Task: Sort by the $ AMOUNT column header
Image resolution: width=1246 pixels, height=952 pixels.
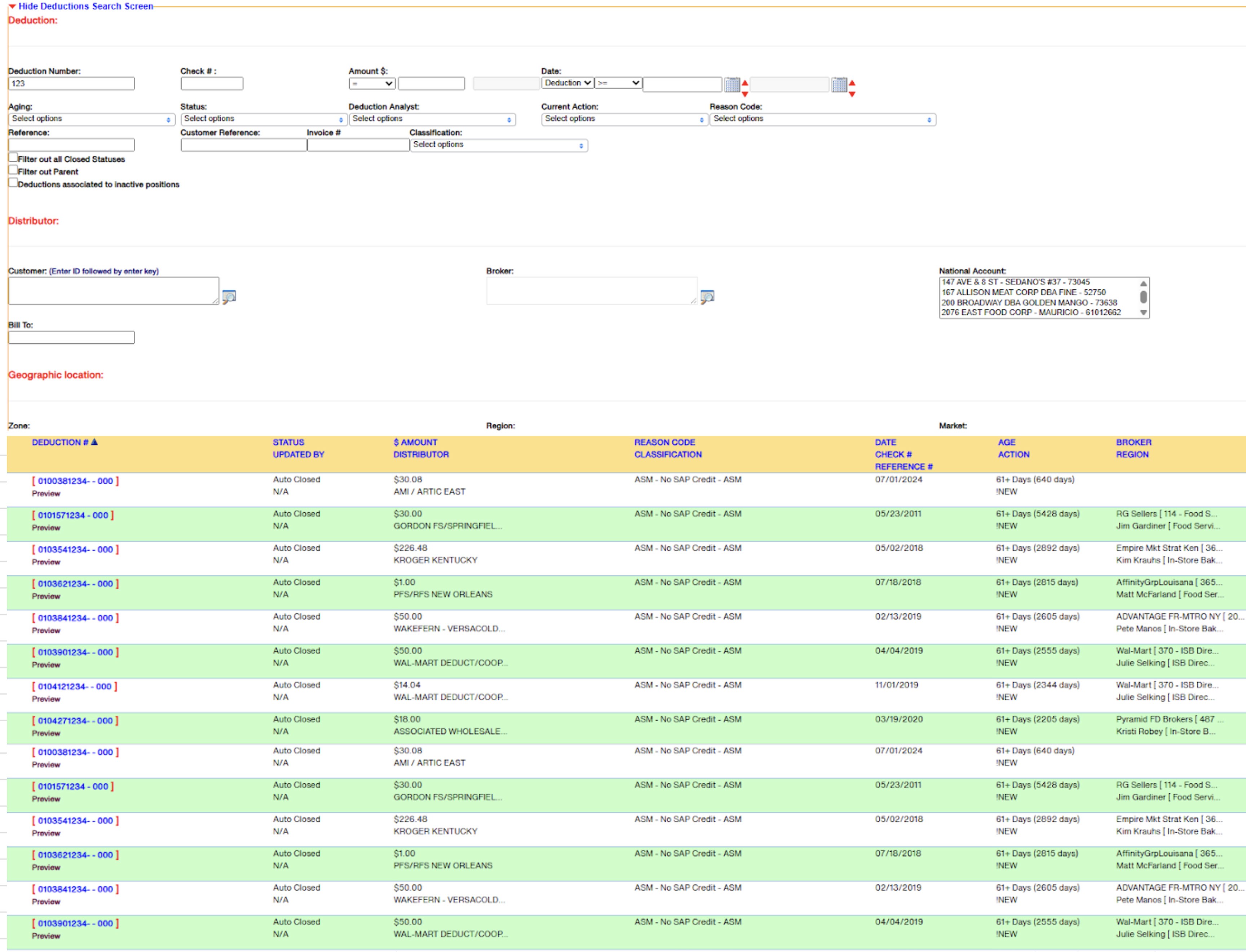Action: click(415, 442)
